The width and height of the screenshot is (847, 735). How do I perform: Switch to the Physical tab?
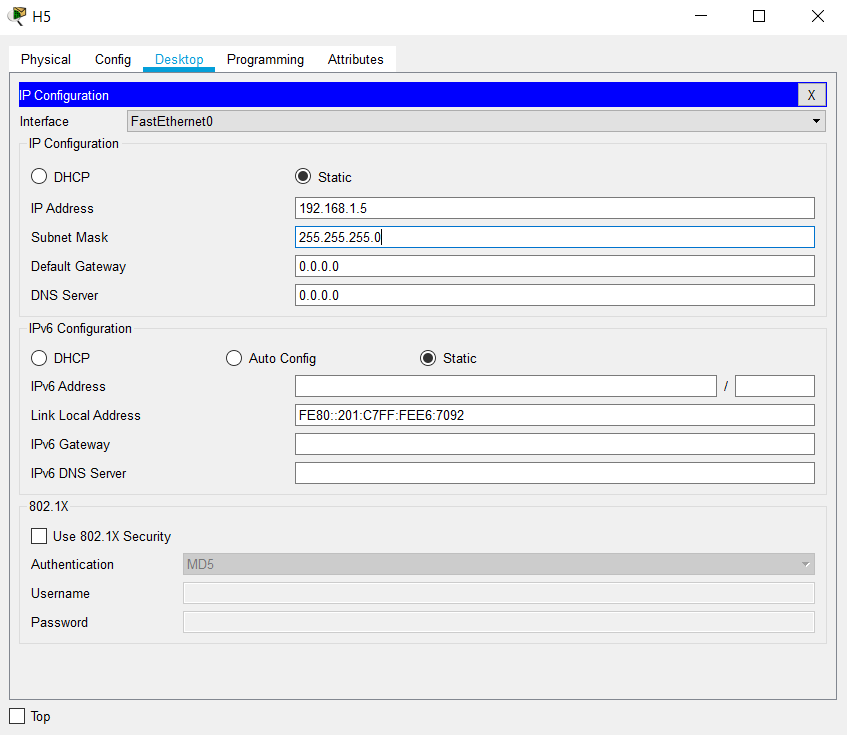click(x=46, y=59)
